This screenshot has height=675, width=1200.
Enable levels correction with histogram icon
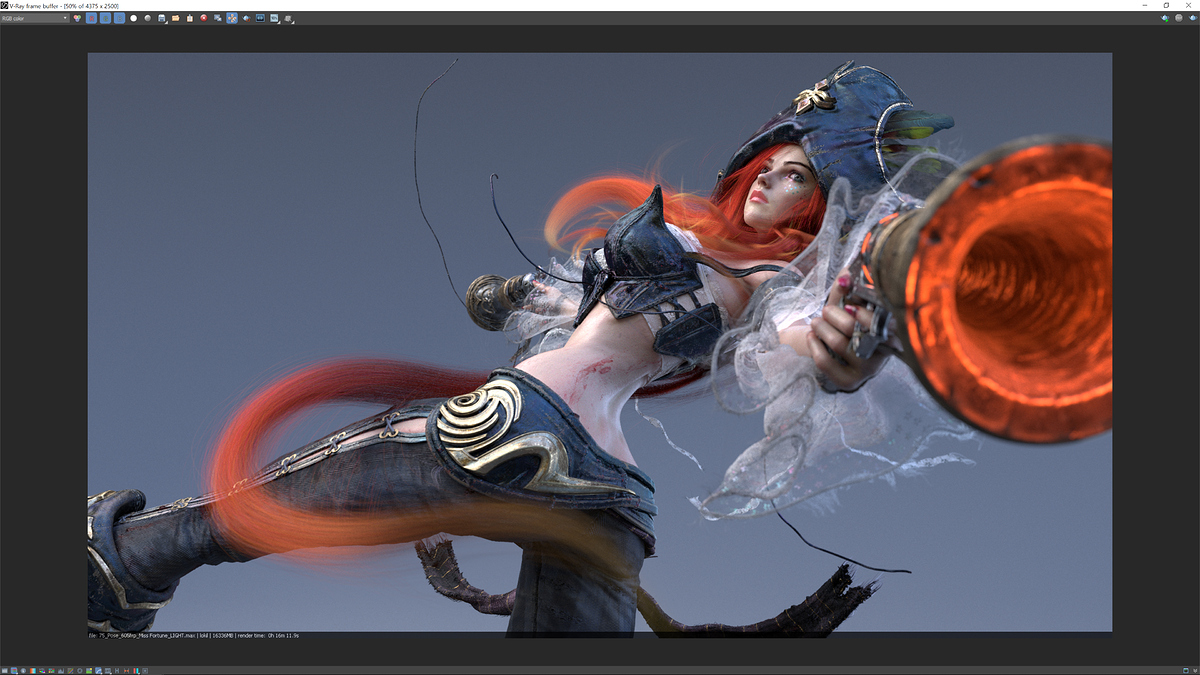59,670
